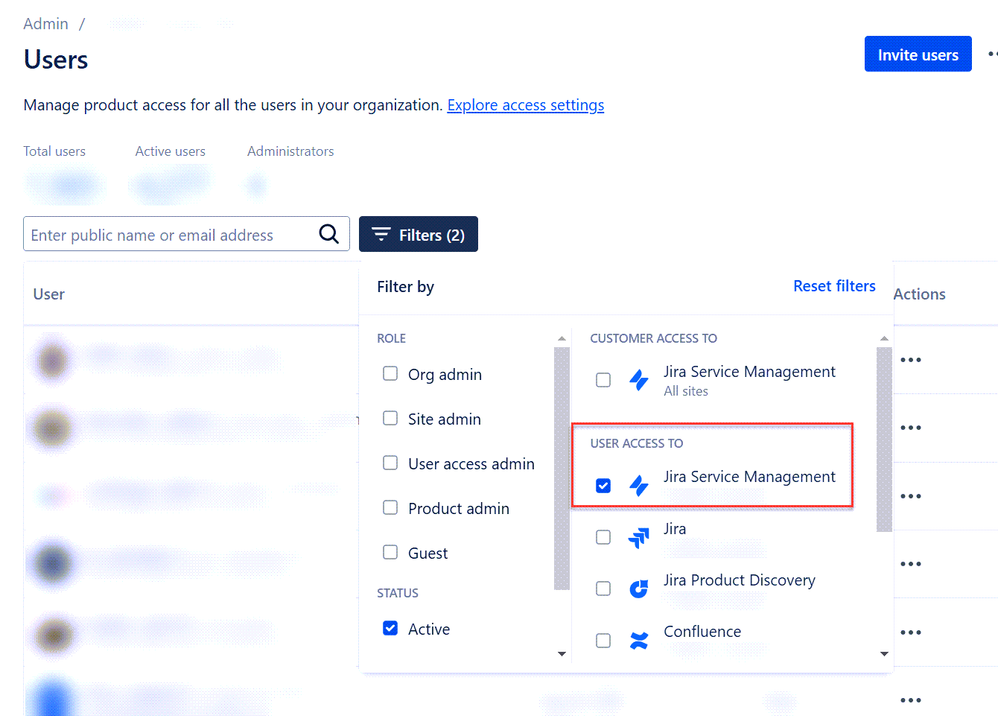The height and width of the screenshot is (716, 998).
Task: Click the role list scrollbar thumb
Action: pyautogui.click(x=561, y=468)
